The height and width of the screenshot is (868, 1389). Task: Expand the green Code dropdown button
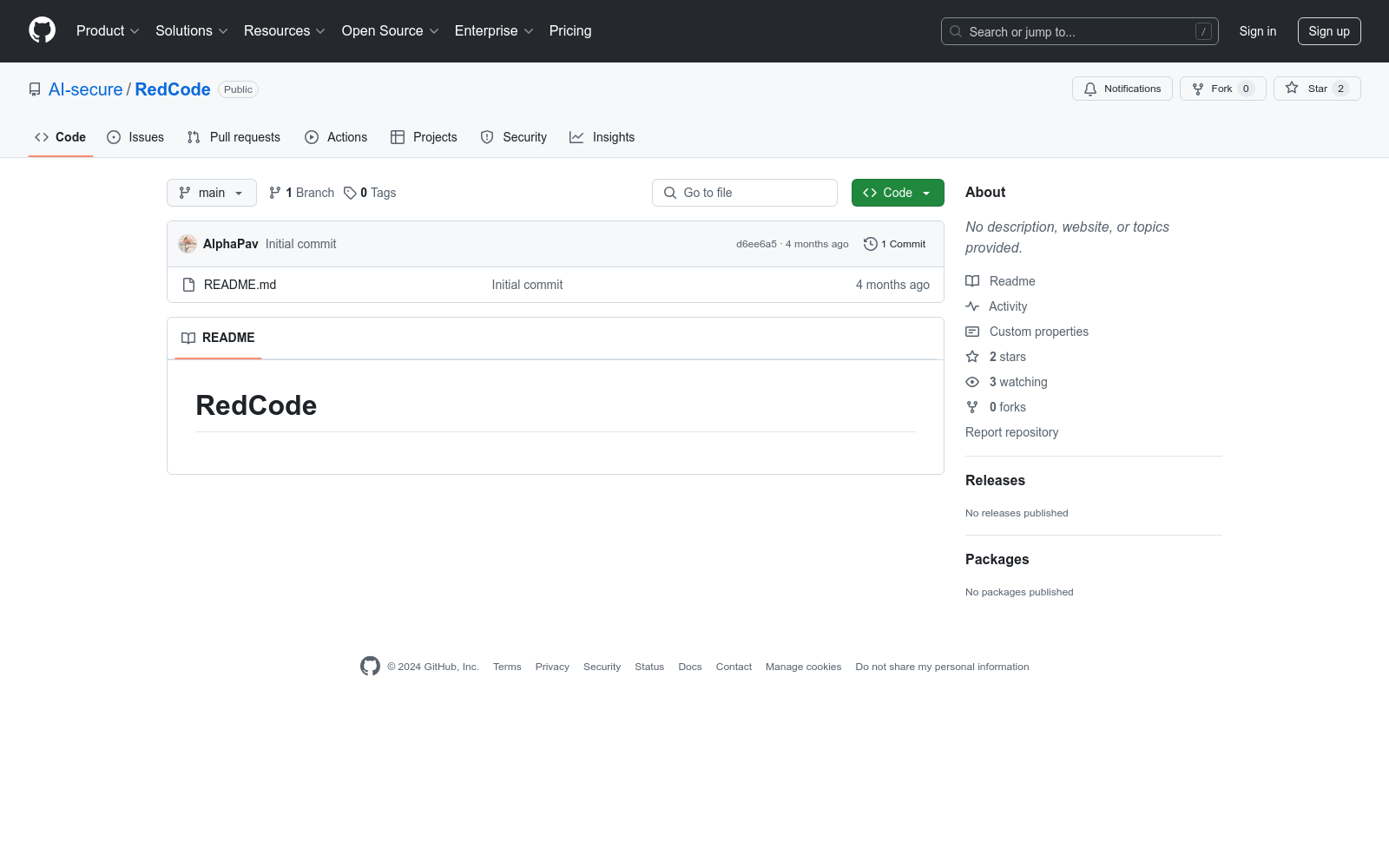898,193
